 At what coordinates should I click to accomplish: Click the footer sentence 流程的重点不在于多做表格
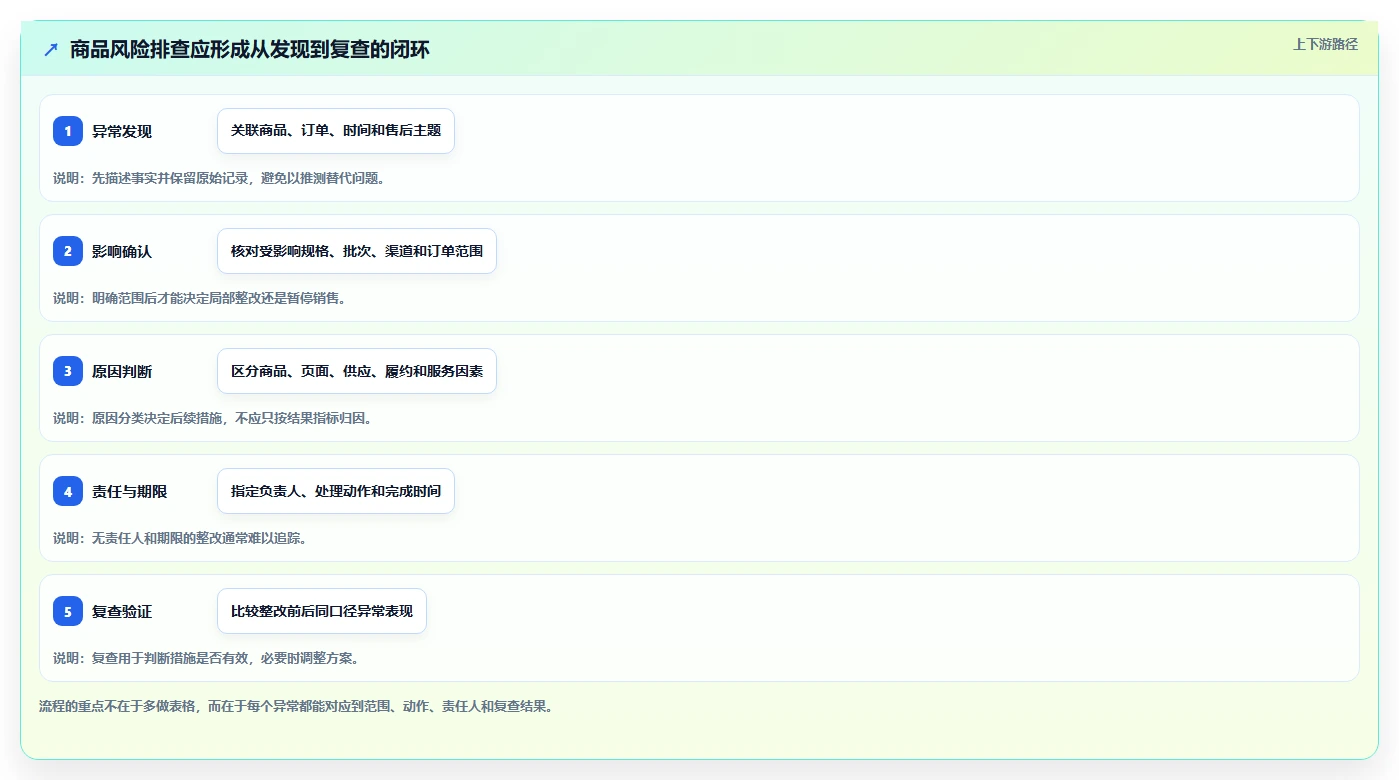pyautogui.click(x=118, y=706)
